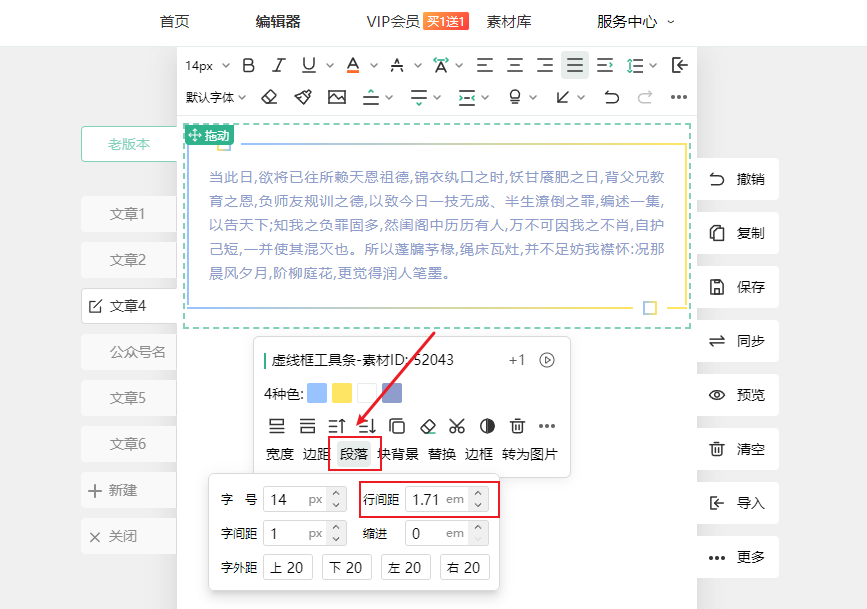Click 关闭 in left sidebar

pyautogui.click(x=128, y=536)
